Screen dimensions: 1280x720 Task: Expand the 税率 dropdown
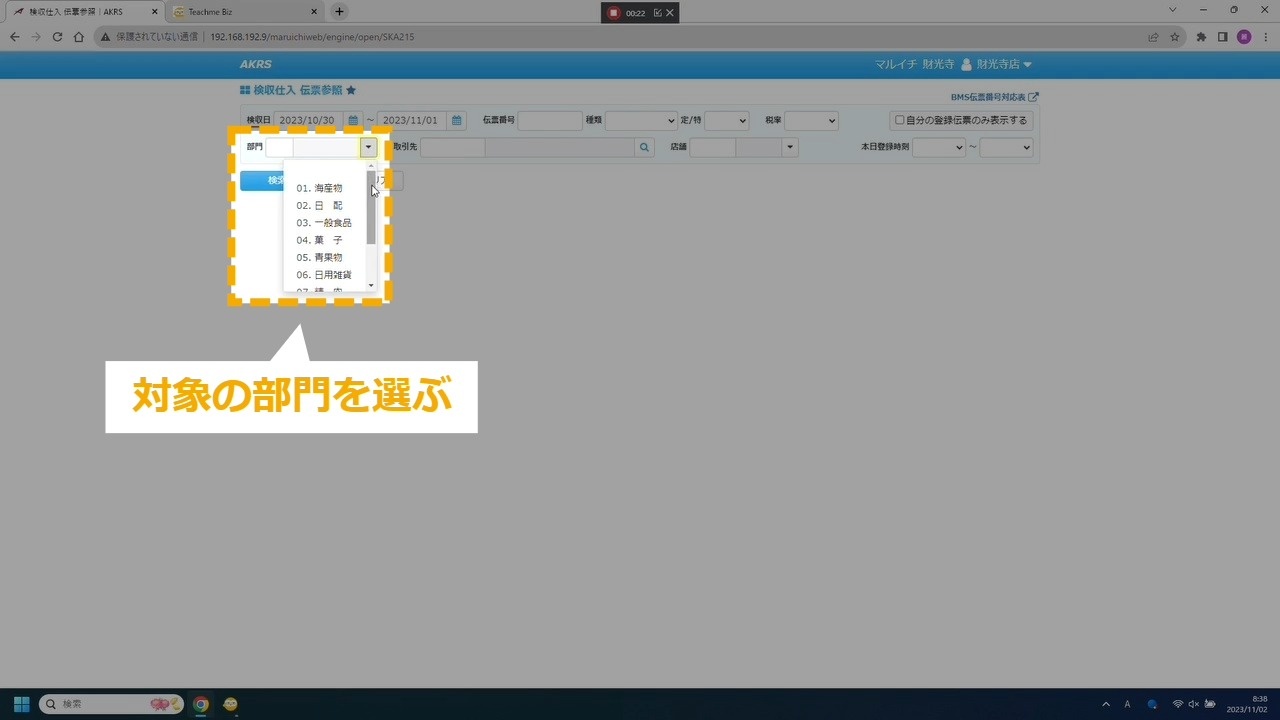click(811, 121)
